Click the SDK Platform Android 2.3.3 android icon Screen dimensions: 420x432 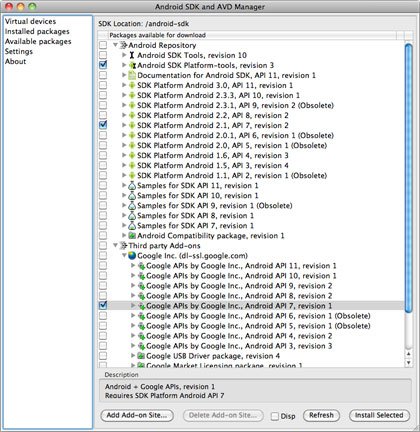pos(132,95)
